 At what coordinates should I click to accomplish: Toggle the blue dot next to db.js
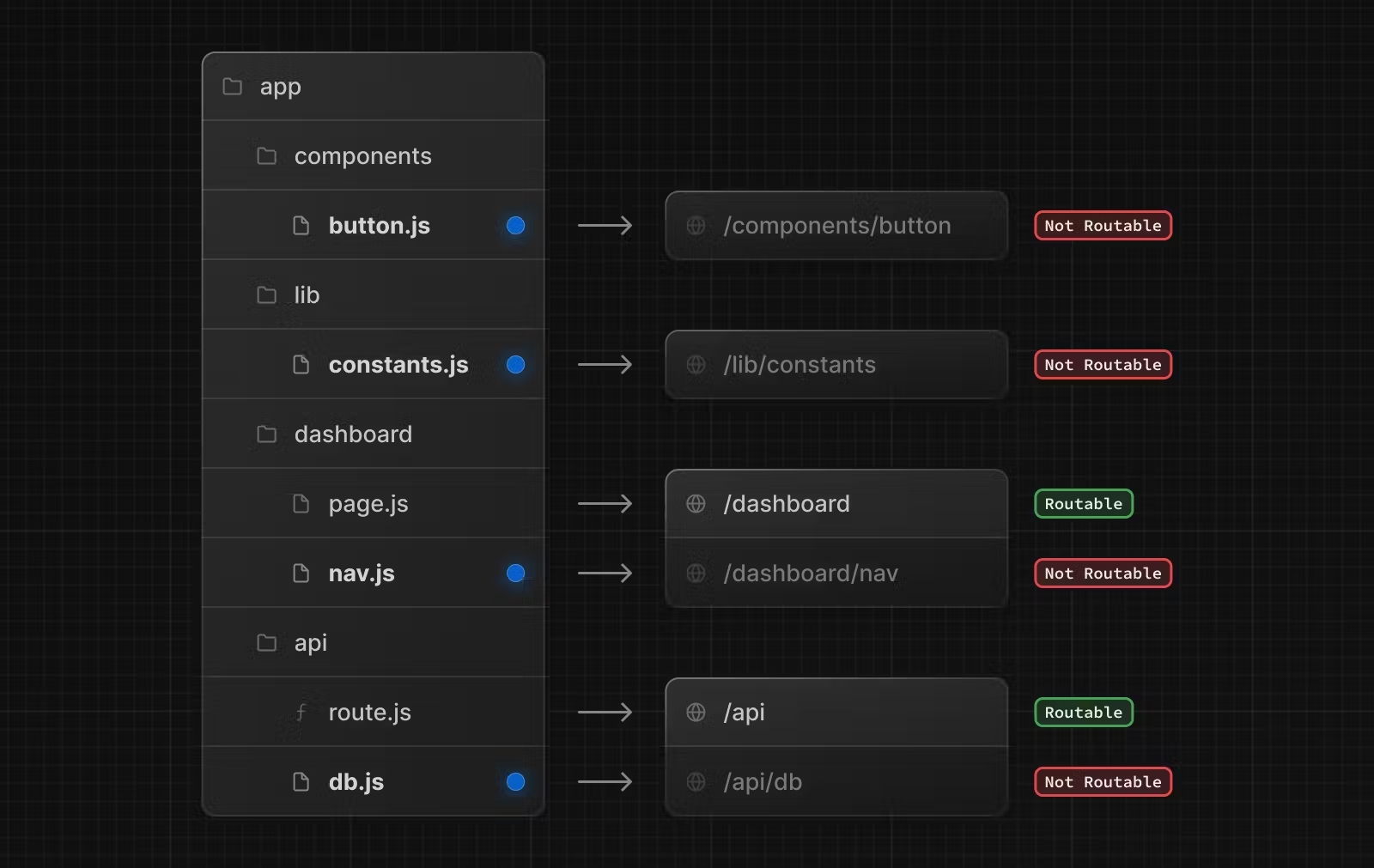(x=515, y=781)
